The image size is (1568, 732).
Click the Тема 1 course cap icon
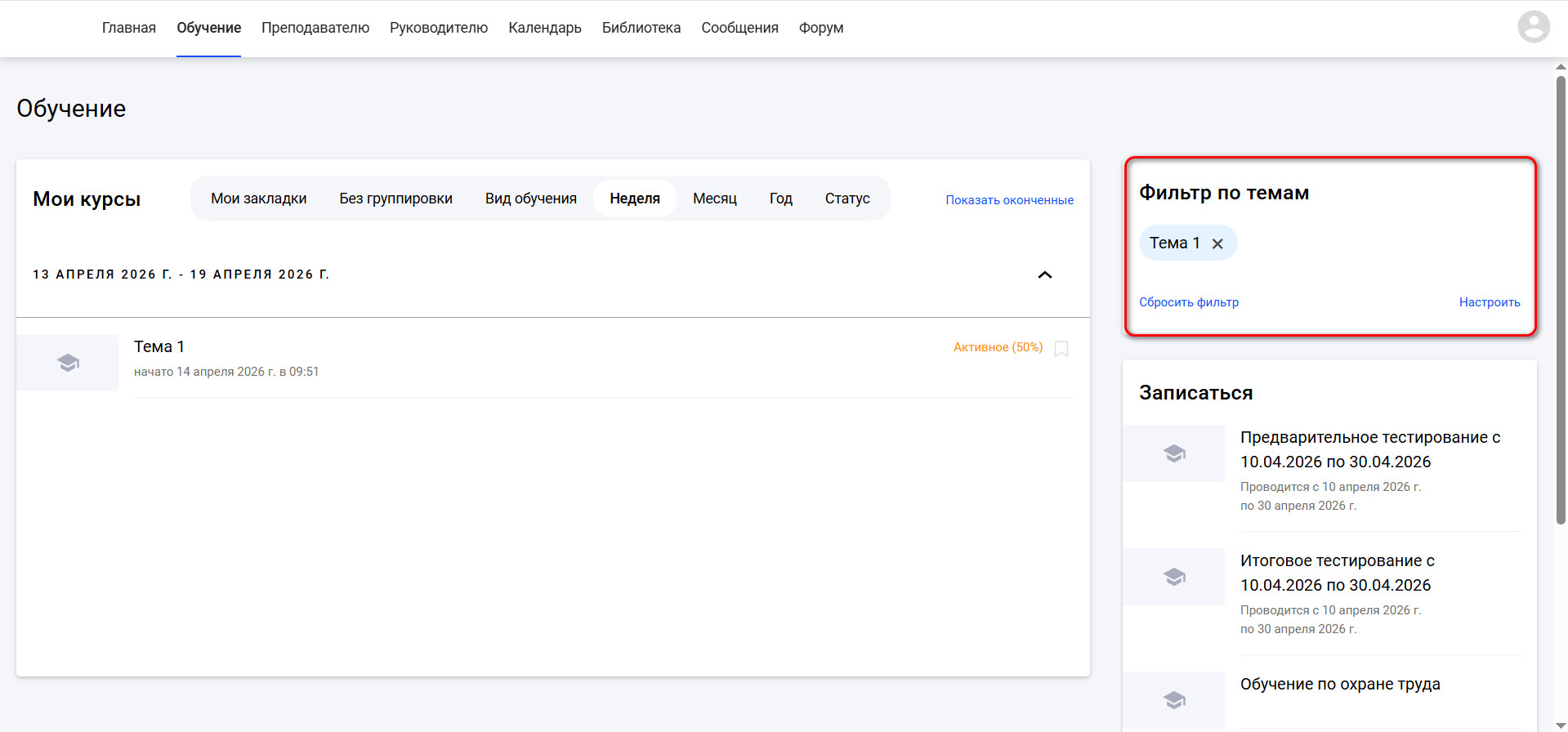tap(68, 363)
